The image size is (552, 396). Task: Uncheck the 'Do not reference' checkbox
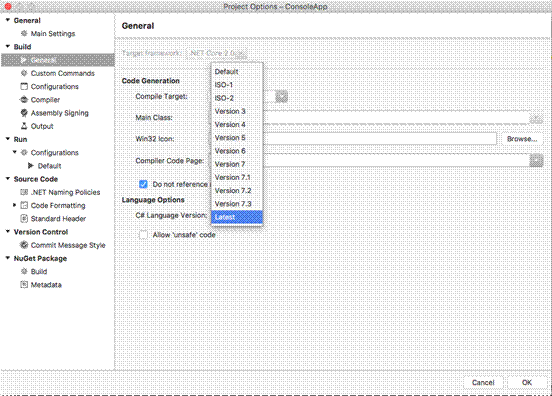click(x=143, y=184)
